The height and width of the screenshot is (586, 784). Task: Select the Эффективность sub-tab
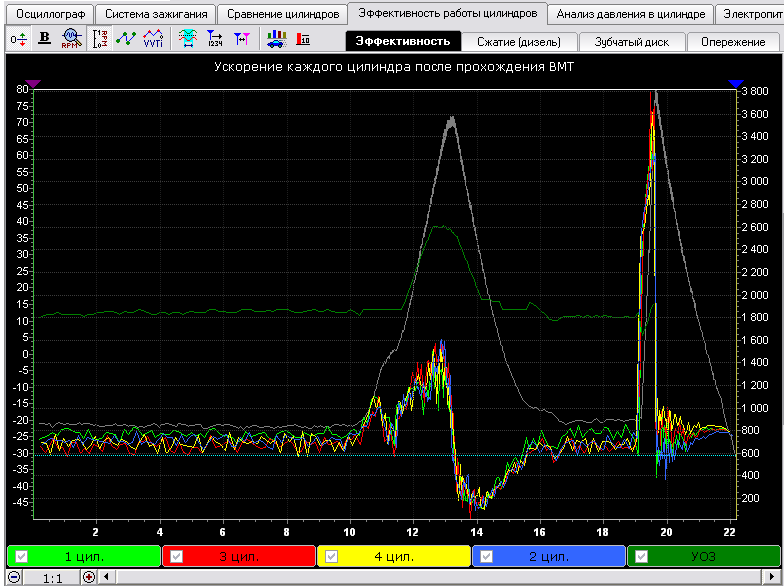pyautogui.click(x=402, y=42)
